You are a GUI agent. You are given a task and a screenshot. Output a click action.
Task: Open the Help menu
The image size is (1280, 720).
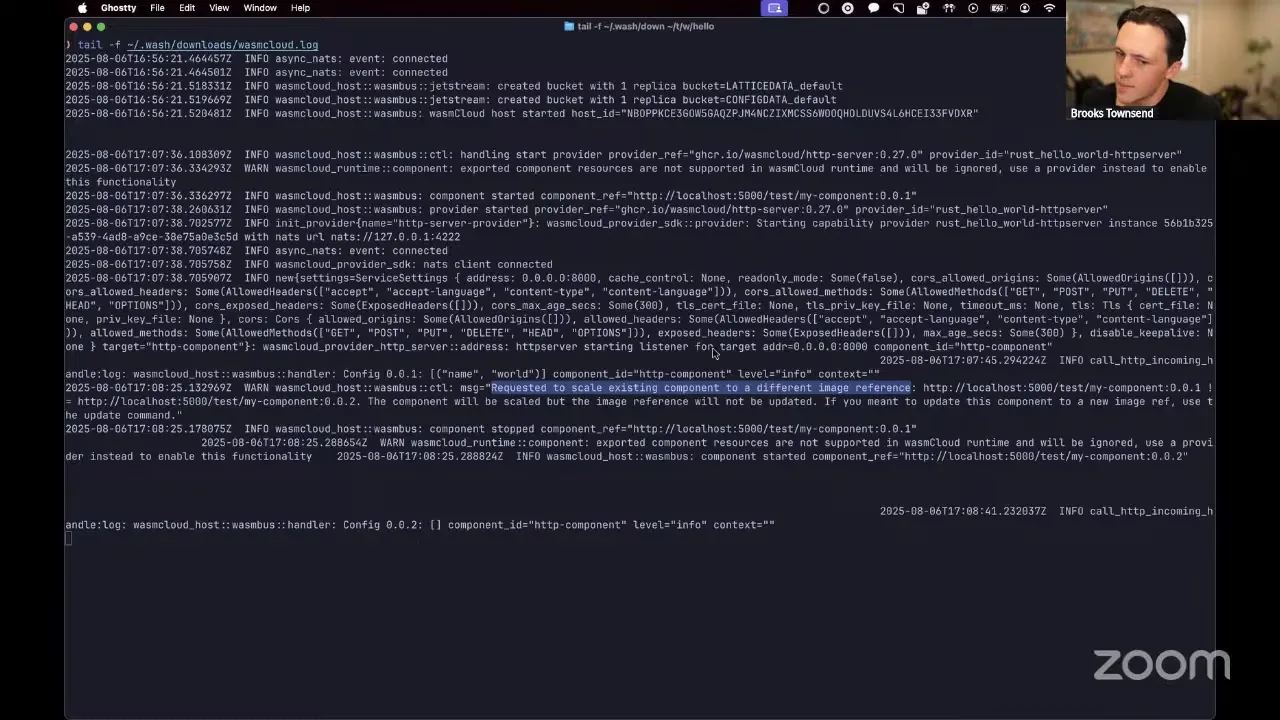pos(300,8)
